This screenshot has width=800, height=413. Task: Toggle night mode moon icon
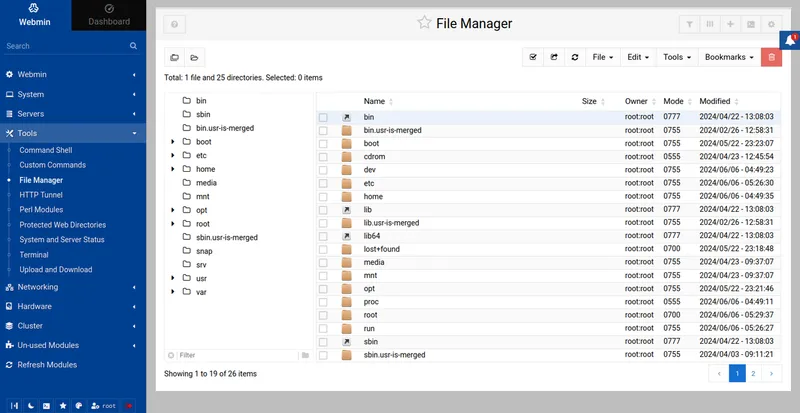coord(30,406)
